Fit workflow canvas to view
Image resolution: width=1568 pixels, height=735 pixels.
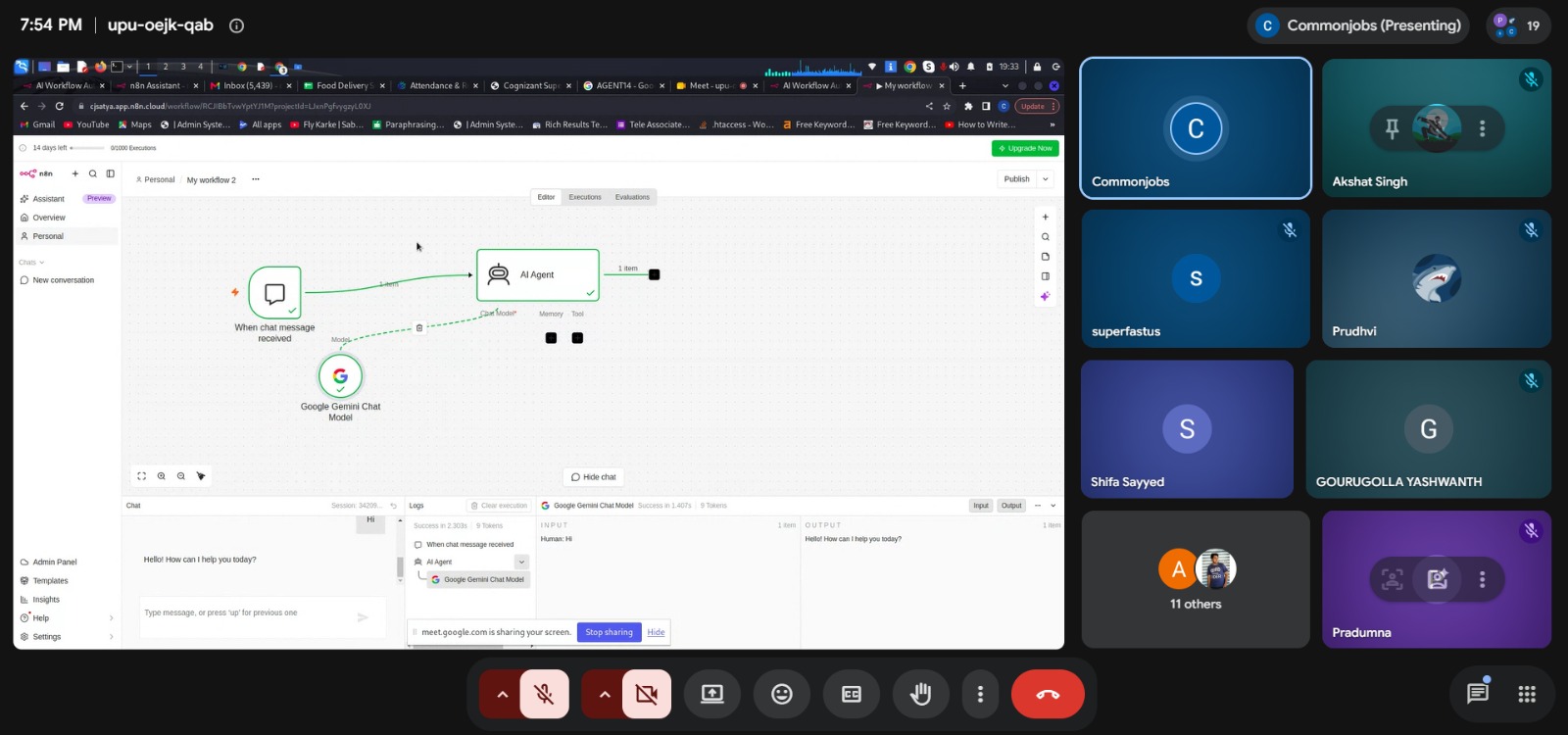142,476
